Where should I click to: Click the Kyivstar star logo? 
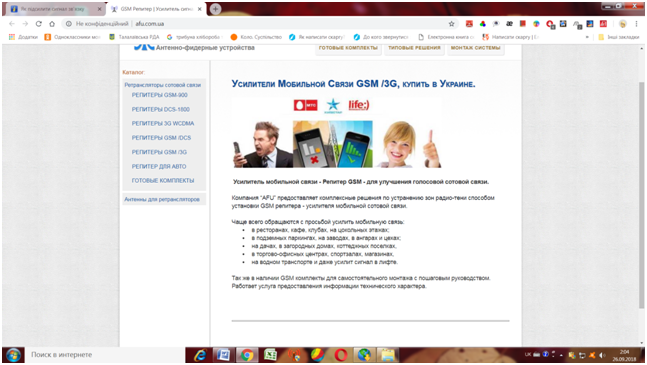(333, 106)
